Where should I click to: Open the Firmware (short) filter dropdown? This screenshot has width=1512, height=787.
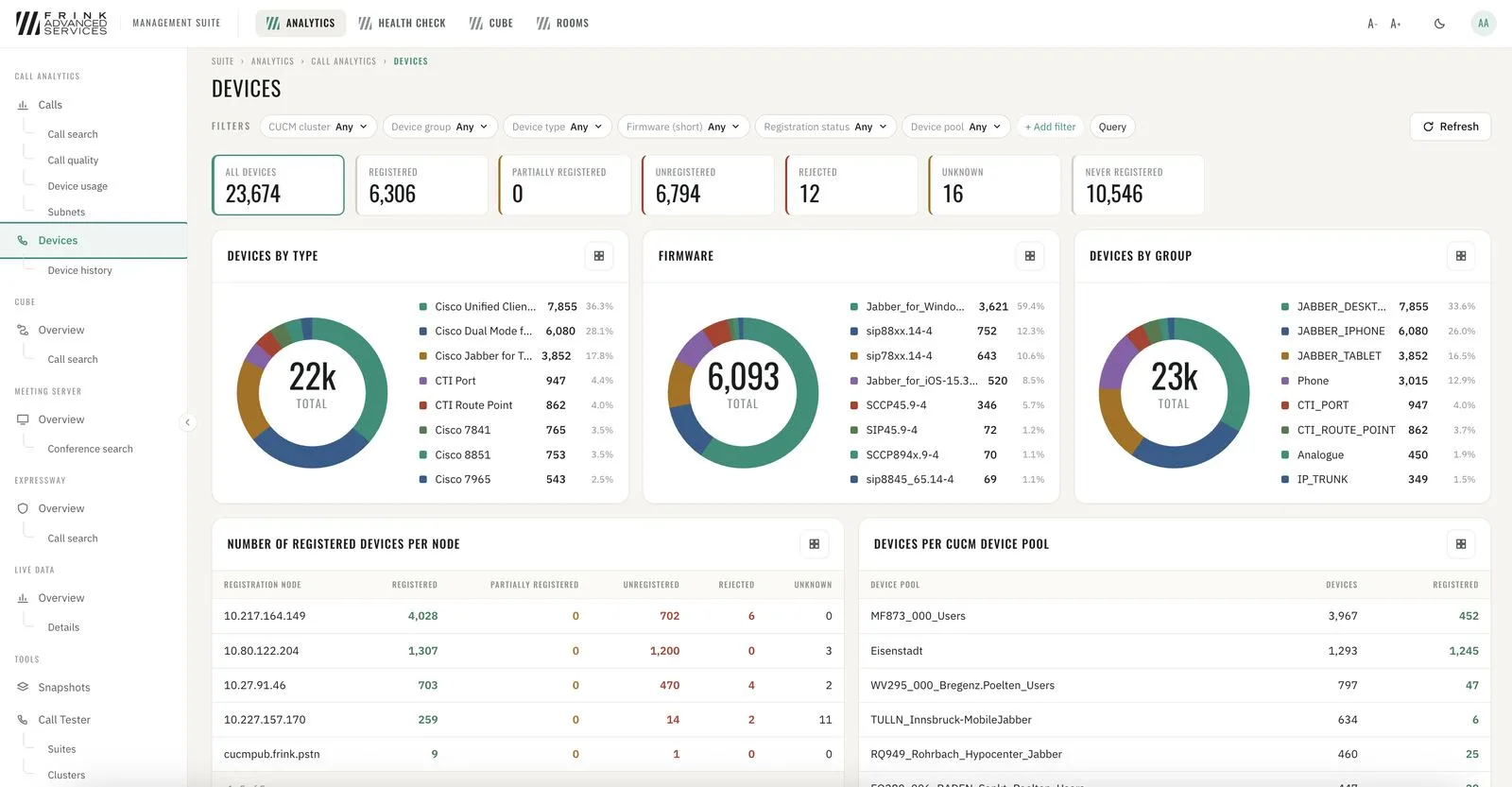[683, 127]
